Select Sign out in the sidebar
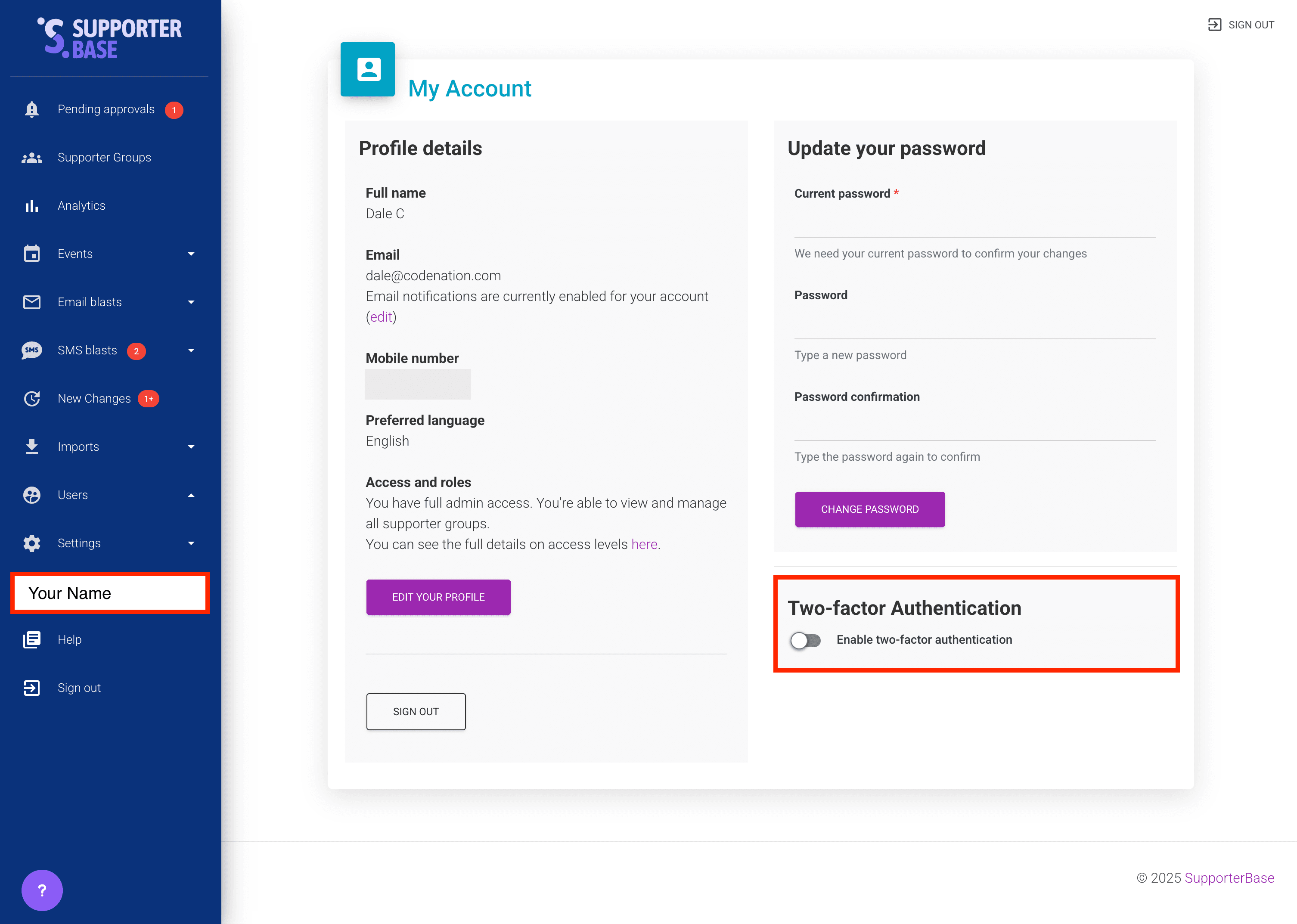1297x924 pixels. tap(79, 688)
